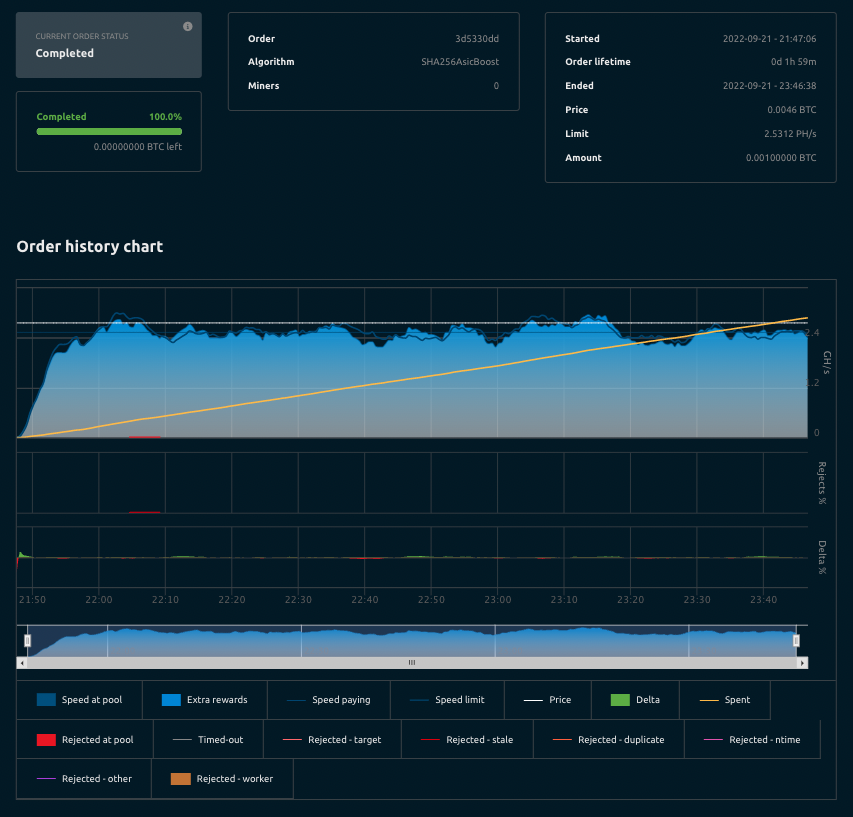Click the right range handle of chart navigator
The width and height of the screenshot is (853, 817).
click(797, 640)
